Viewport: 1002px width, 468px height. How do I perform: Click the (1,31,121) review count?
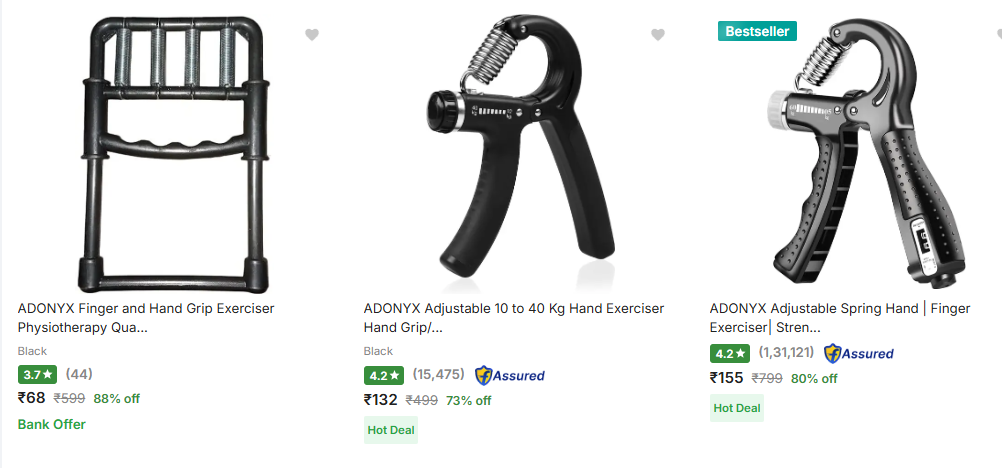[x=786, y=352]
